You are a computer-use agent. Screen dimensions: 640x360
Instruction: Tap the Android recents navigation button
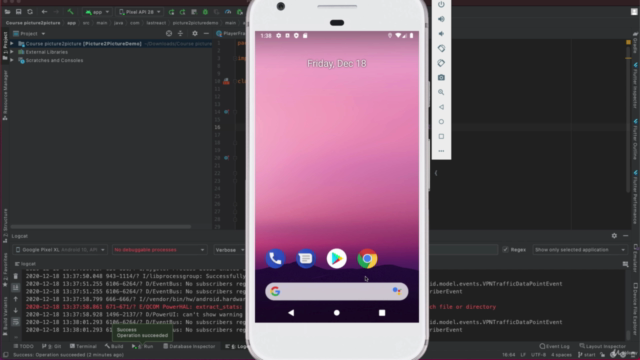tap(382, 313)
